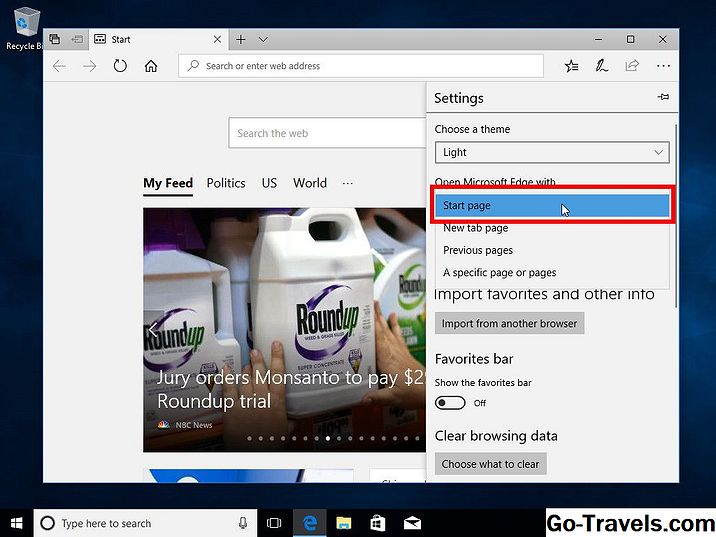Open the Settings and more ellipsis
This screenshot has width=716, height=537.
pyautogui.click(x=663, y=66)
